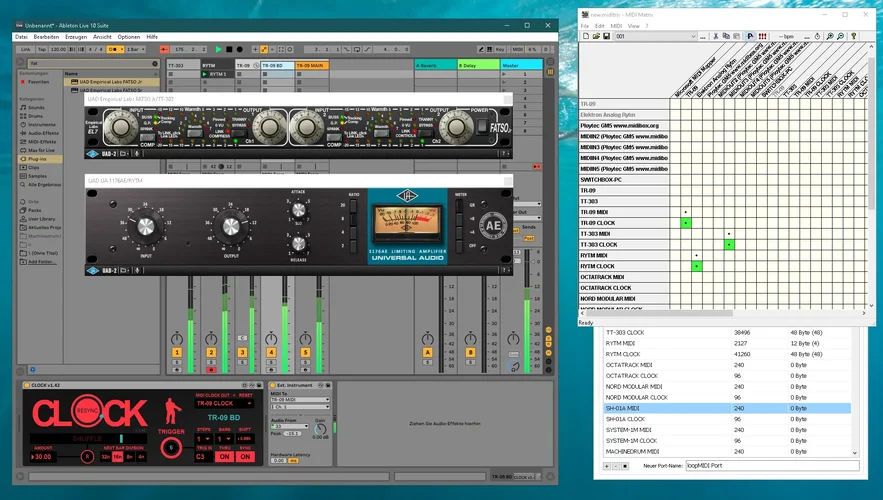Toggle the Key map mode button
Image resolution: width=883 pixels, height=500 pixels.
[500, 50]
